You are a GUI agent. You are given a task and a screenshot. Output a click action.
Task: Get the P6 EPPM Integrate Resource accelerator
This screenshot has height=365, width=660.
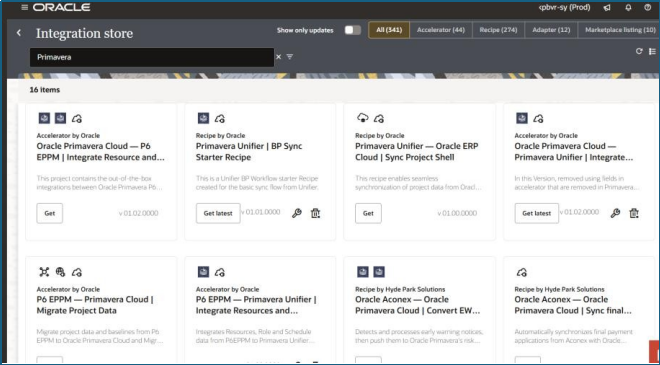click(50, 213)
